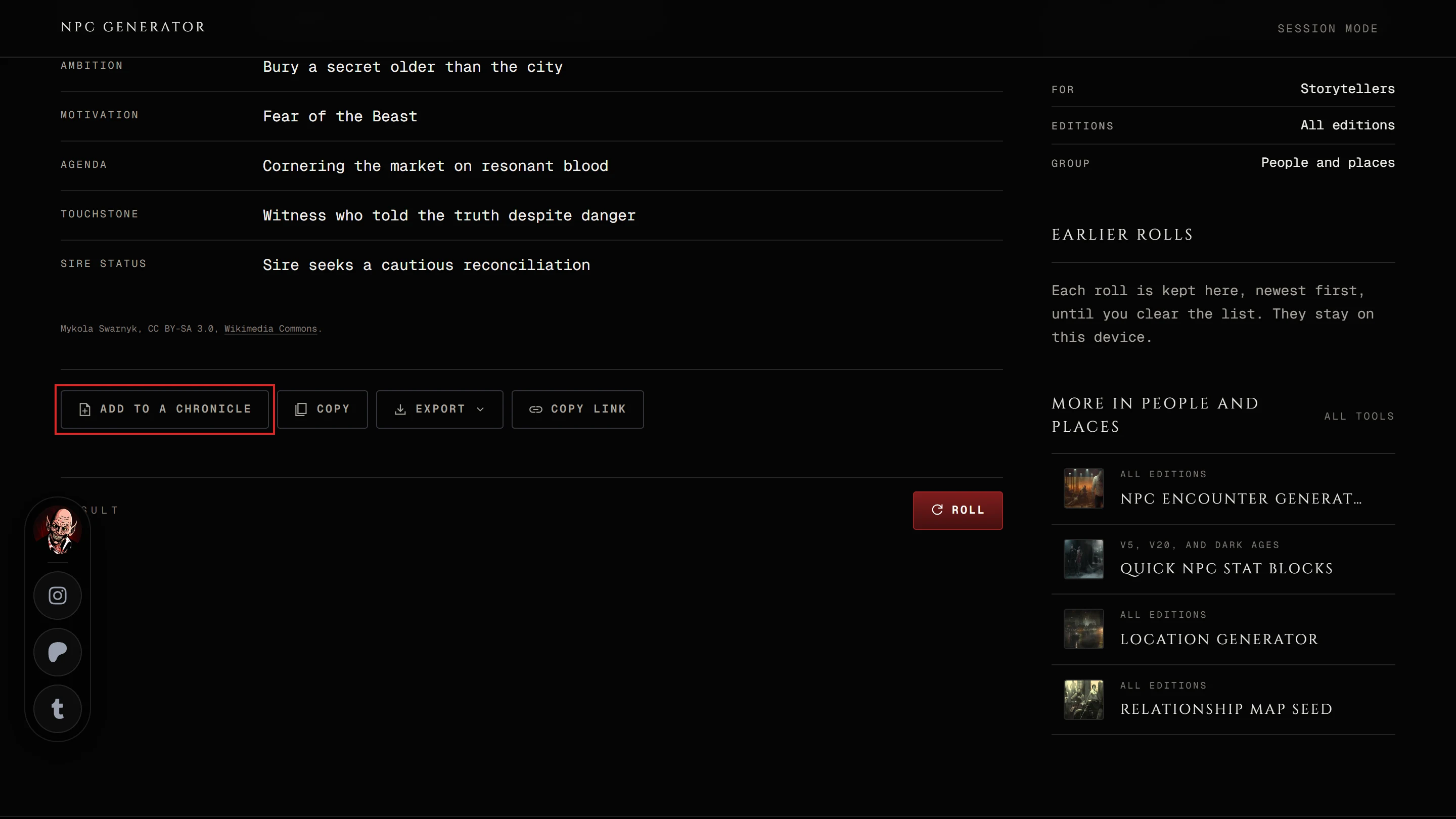Toggle Session Mode

point(1327,28)
